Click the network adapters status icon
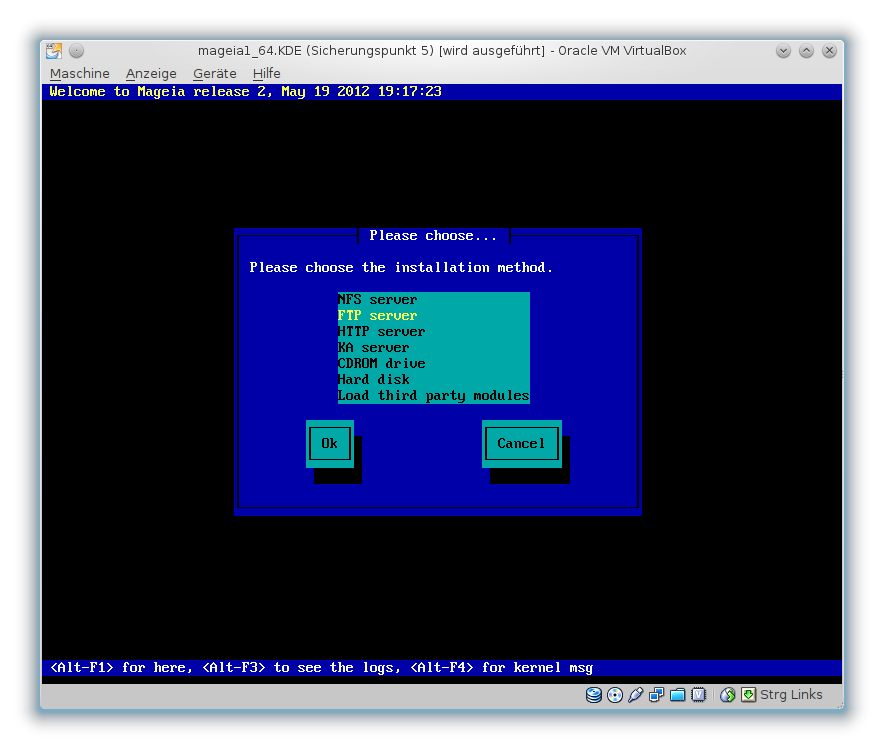The height and width of the screenshot is (749, 884). (657, 695)
